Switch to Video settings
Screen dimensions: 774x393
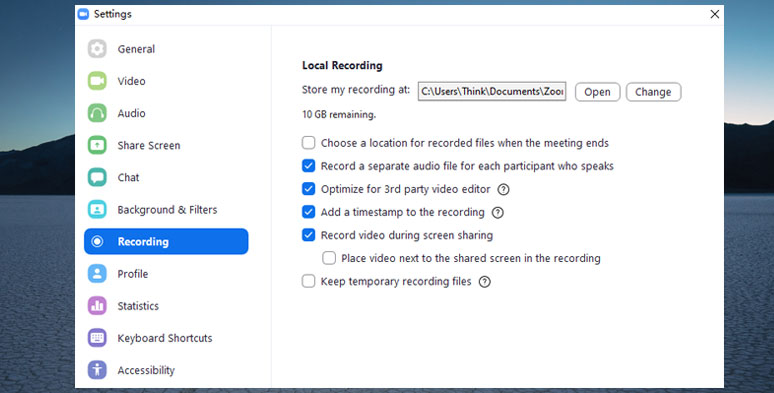point(166,81)
